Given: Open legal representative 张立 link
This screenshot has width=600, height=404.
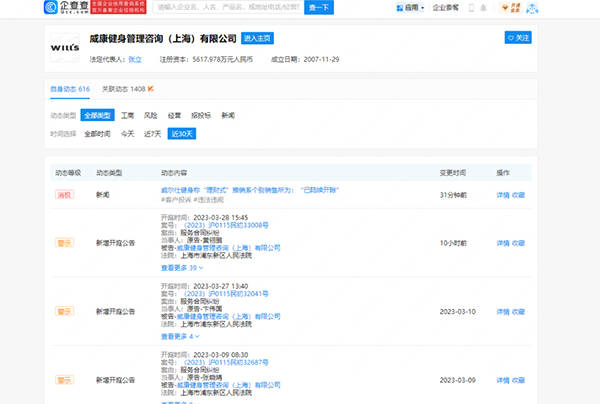Looking at the screenshot, I should point(135,59).
